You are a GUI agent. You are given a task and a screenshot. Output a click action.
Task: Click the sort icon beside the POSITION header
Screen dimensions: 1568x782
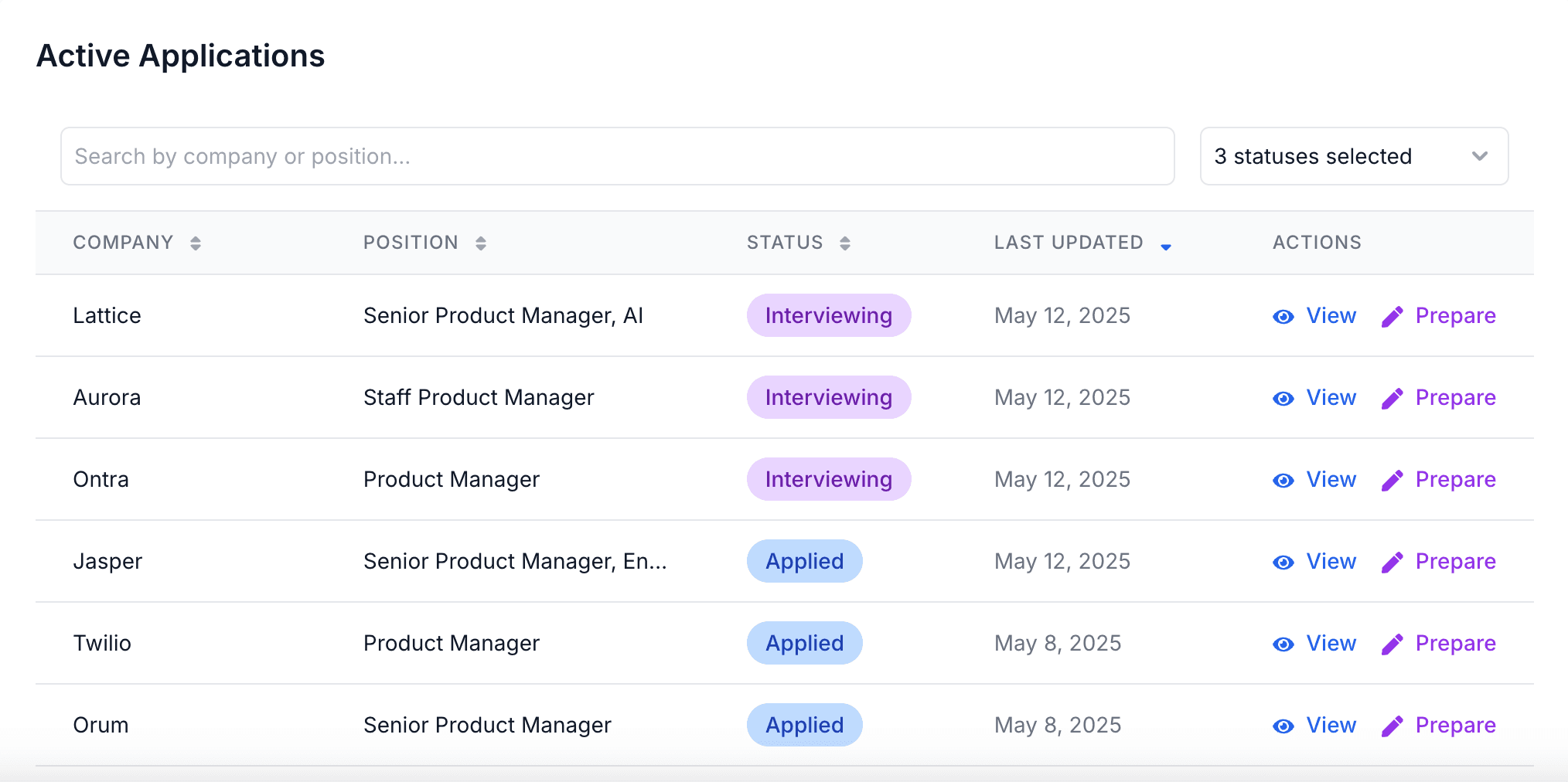tap(481, 242)
